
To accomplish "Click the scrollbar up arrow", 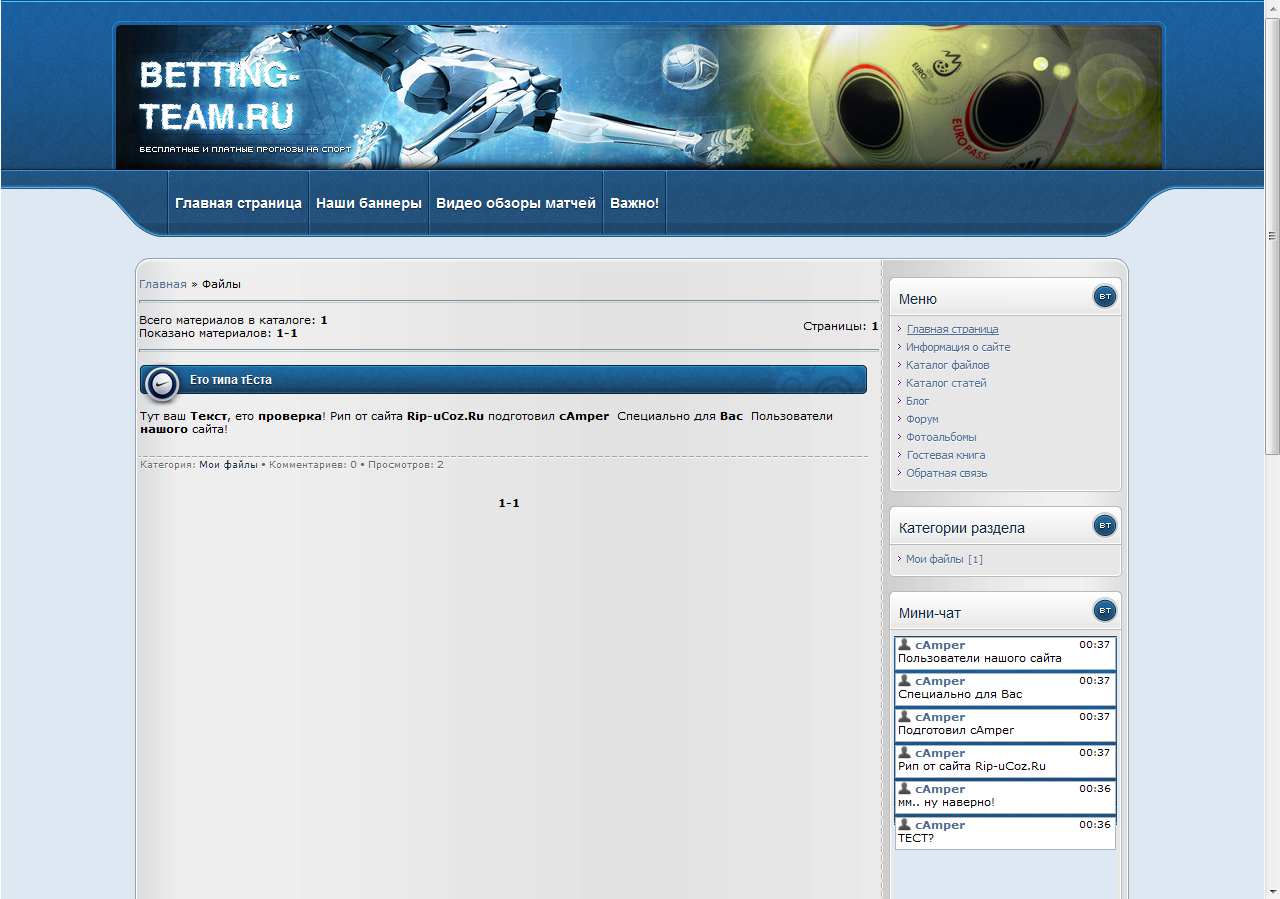I will 1272,7.
